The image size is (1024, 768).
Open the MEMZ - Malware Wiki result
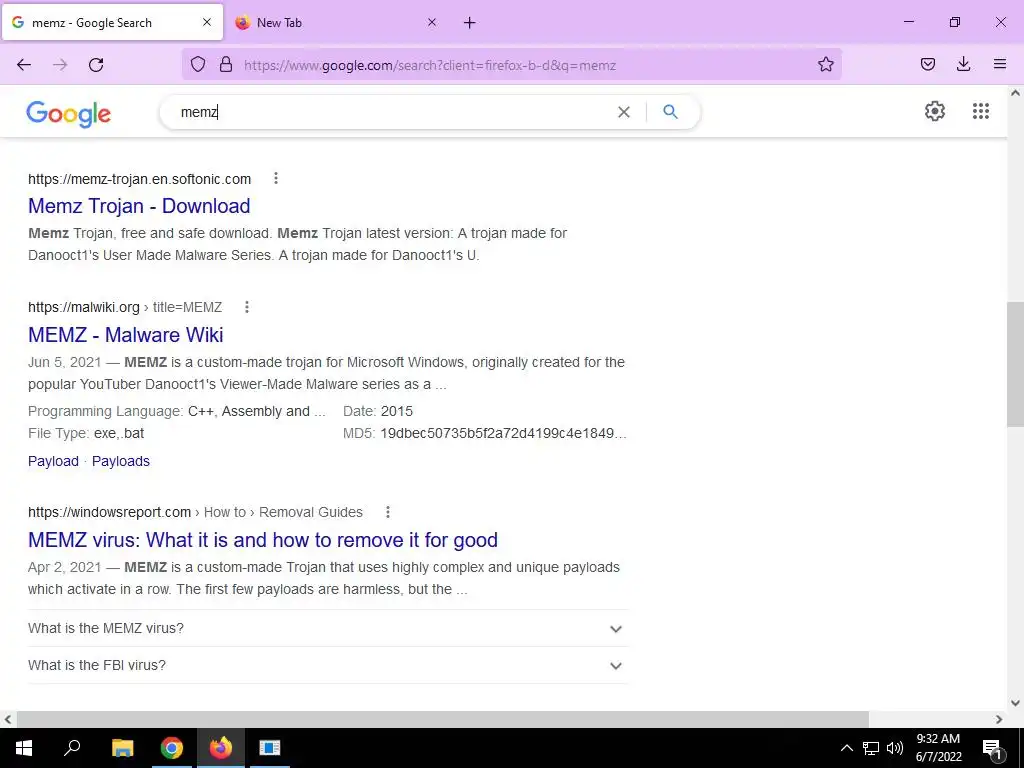(x=125, y=334)
